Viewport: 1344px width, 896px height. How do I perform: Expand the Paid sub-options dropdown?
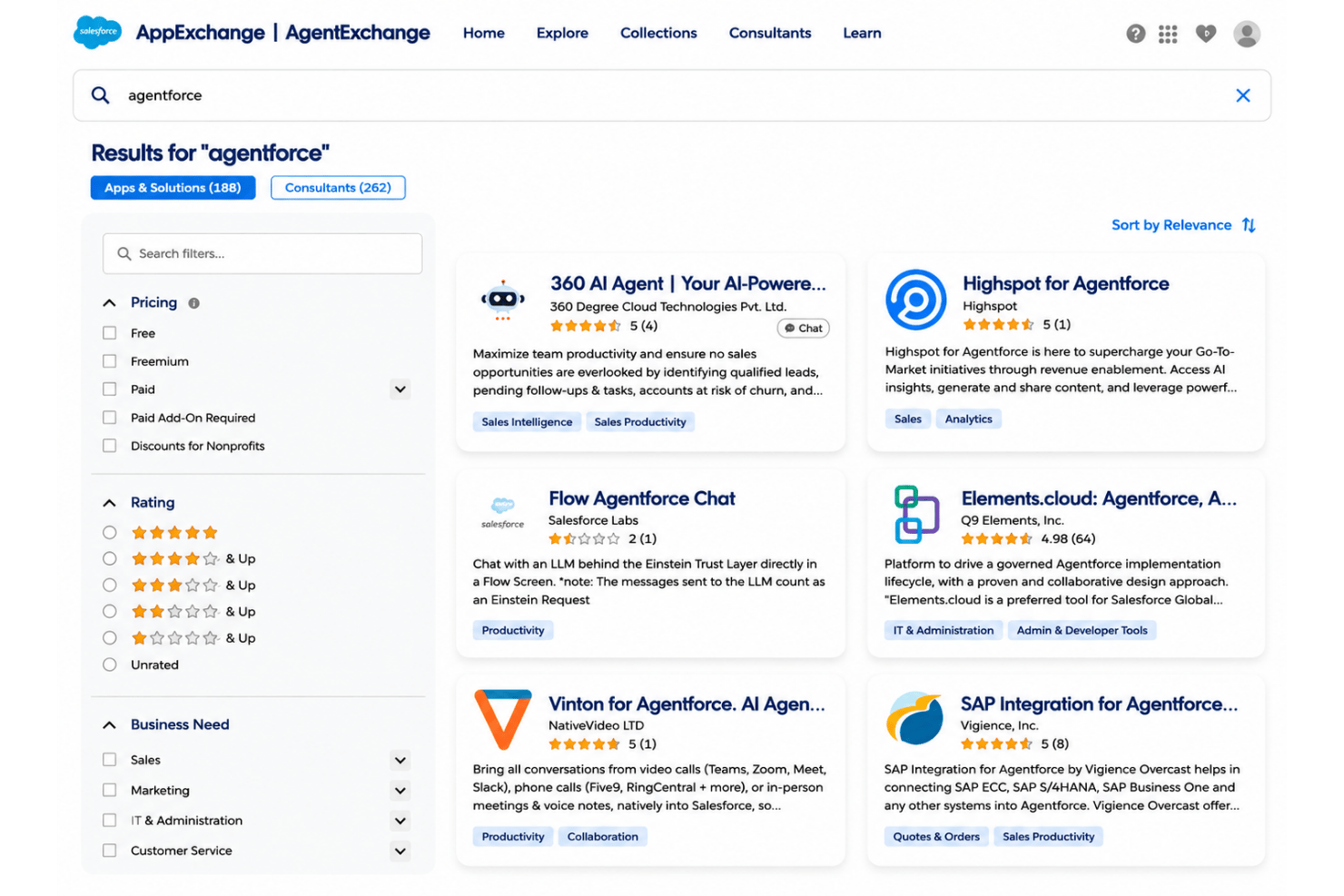tap(400, 389)
